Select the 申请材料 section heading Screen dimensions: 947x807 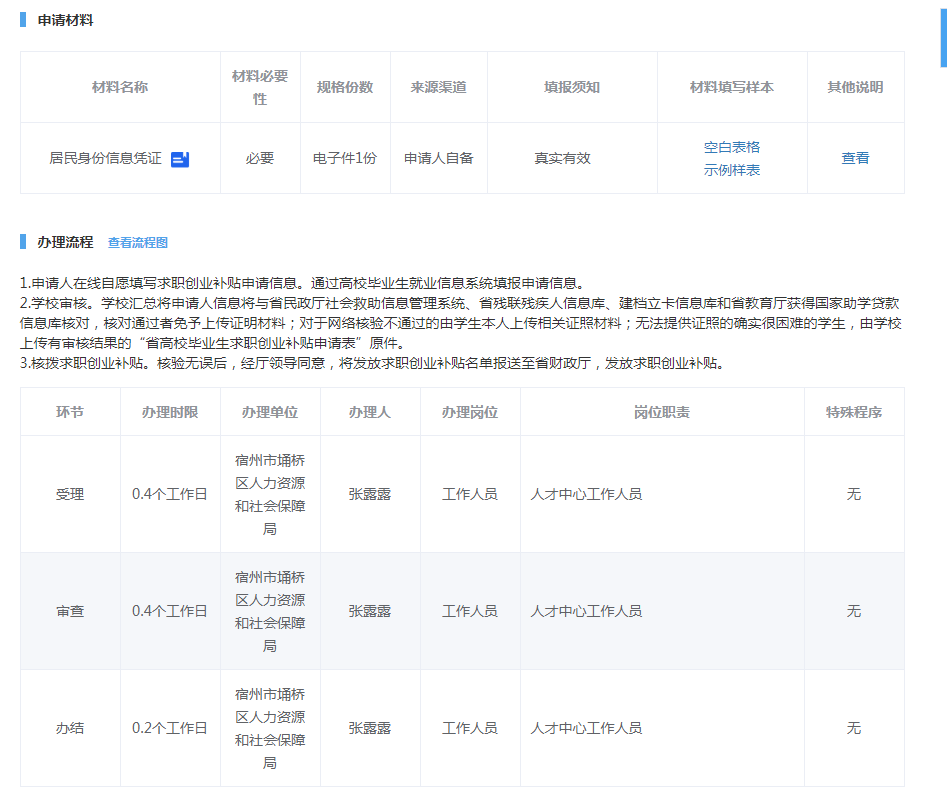click(x=65, y=20)
